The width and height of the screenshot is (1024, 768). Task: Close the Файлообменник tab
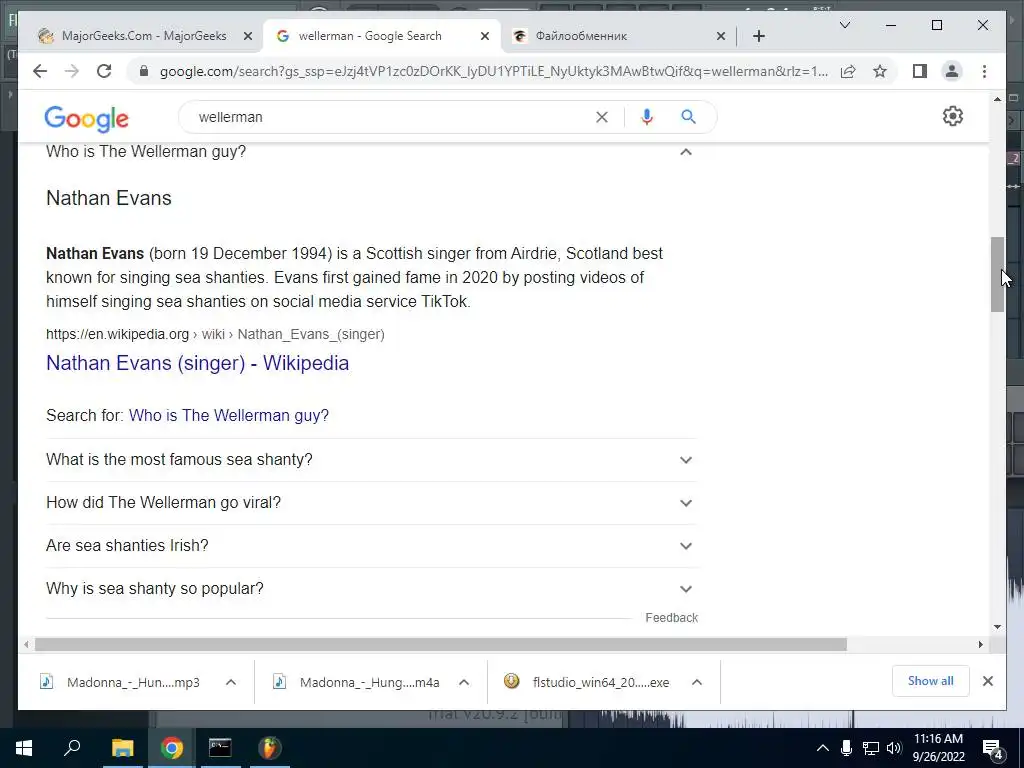(x=720, y=36)
